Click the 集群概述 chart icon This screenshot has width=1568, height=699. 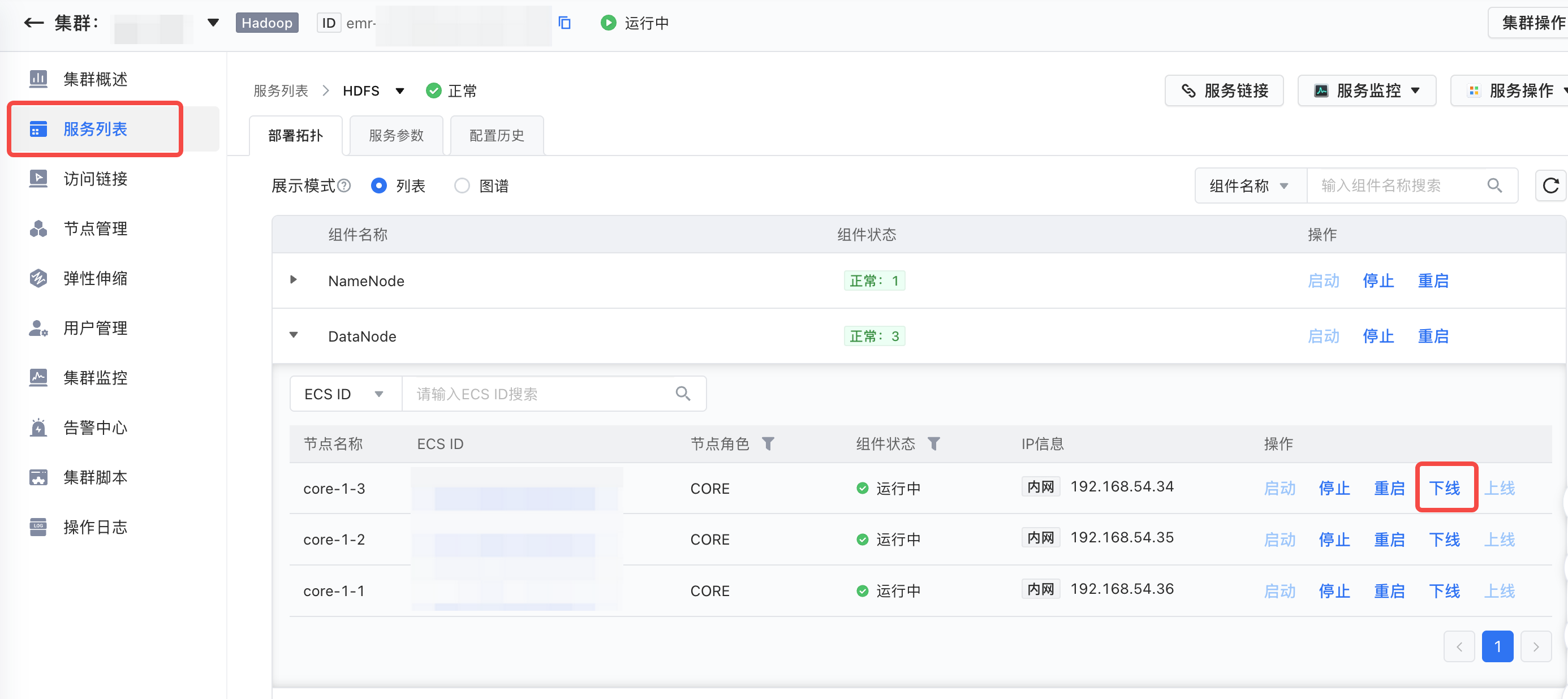coord(38,79)
